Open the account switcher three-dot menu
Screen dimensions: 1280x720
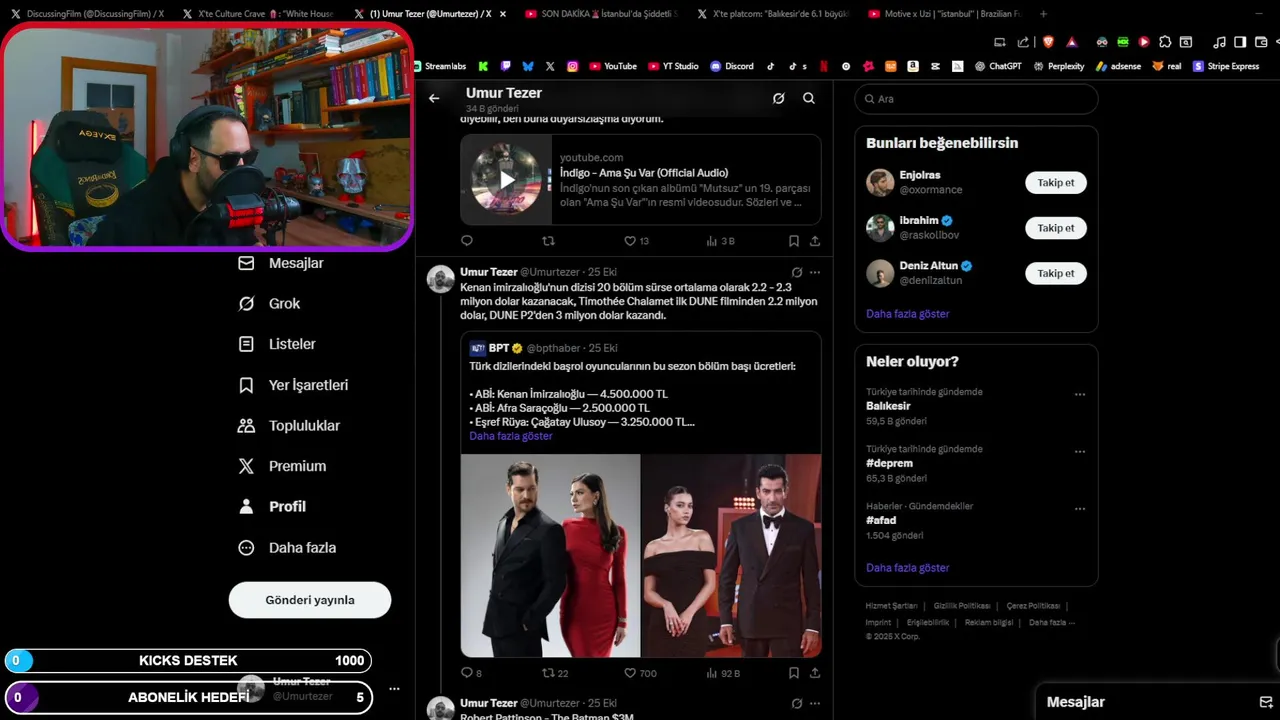click(x=394, y=689)
